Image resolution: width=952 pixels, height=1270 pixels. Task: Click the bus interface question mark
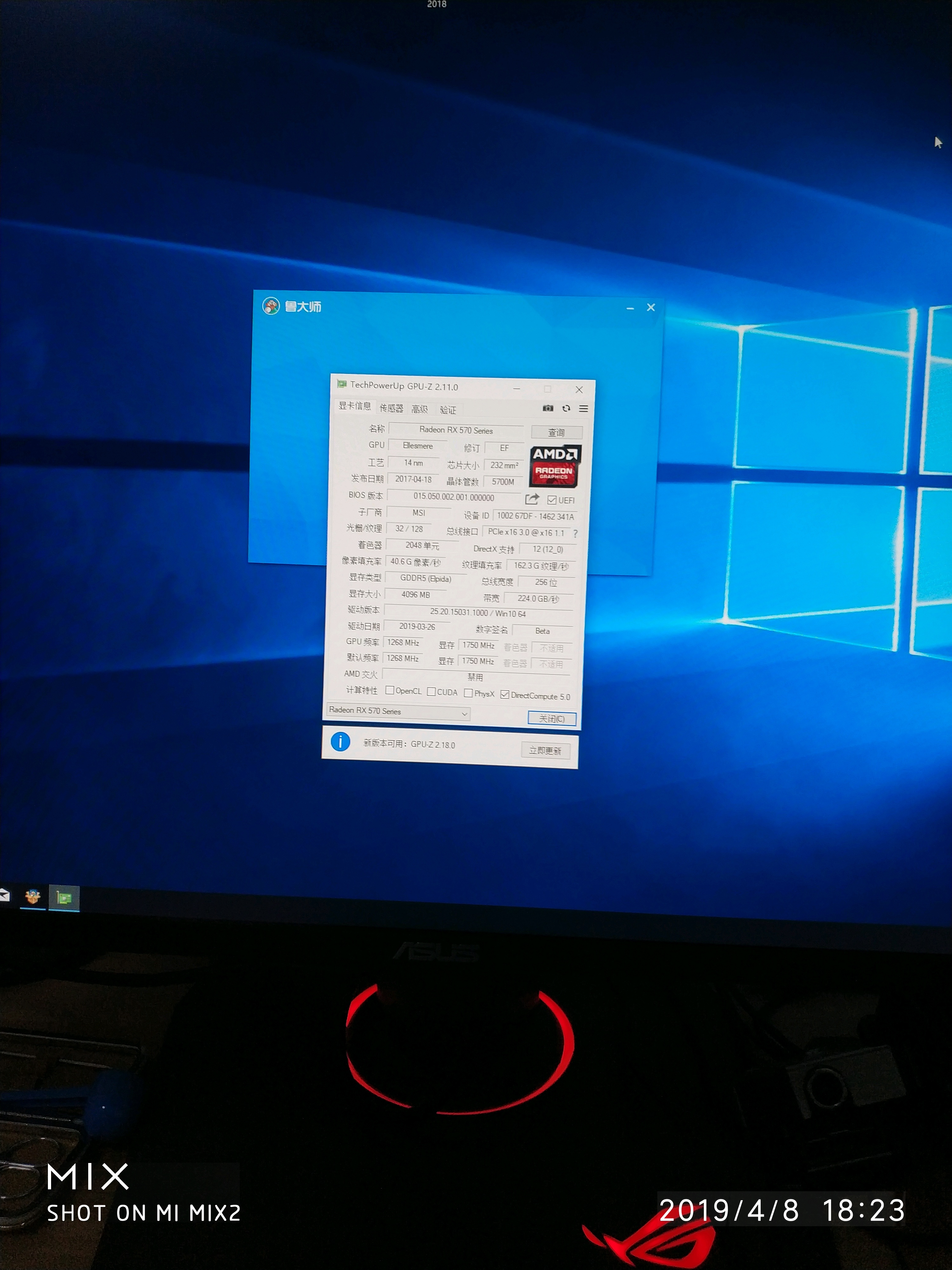[575, 533]
